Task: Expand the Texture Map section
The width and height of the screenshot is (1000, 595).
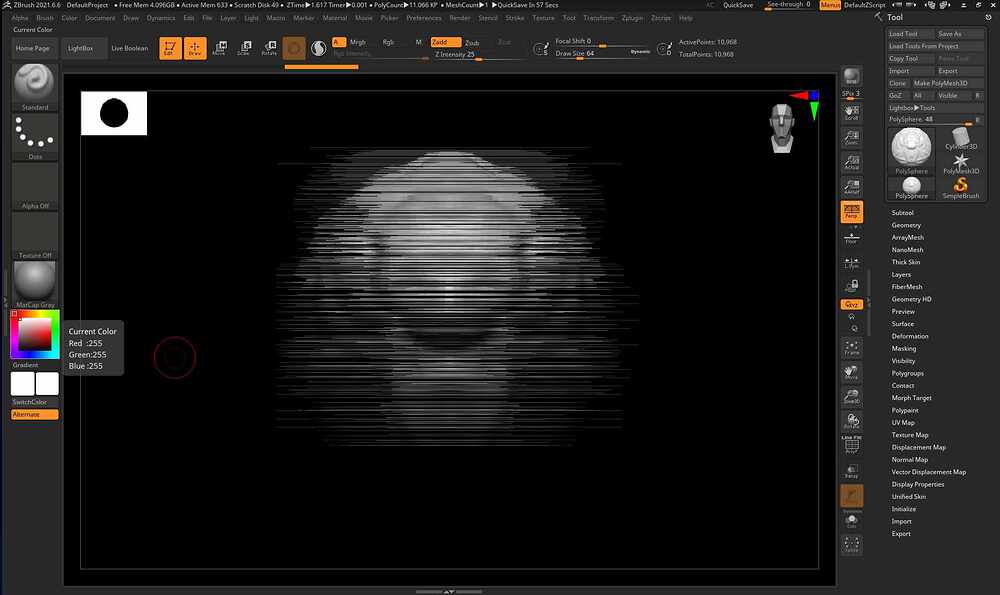Action: tap(910, 435)
